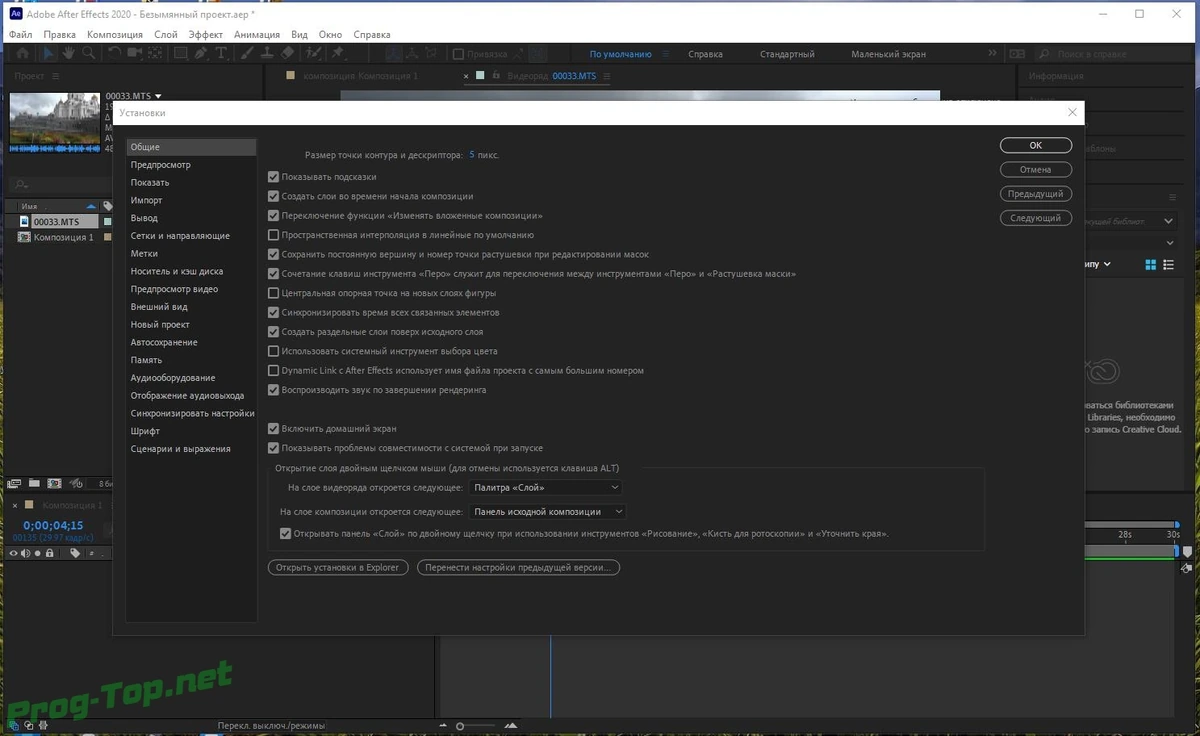Go to "Следующий" preferences page
Screen dimensions: 1200x736
point(1036,218)
